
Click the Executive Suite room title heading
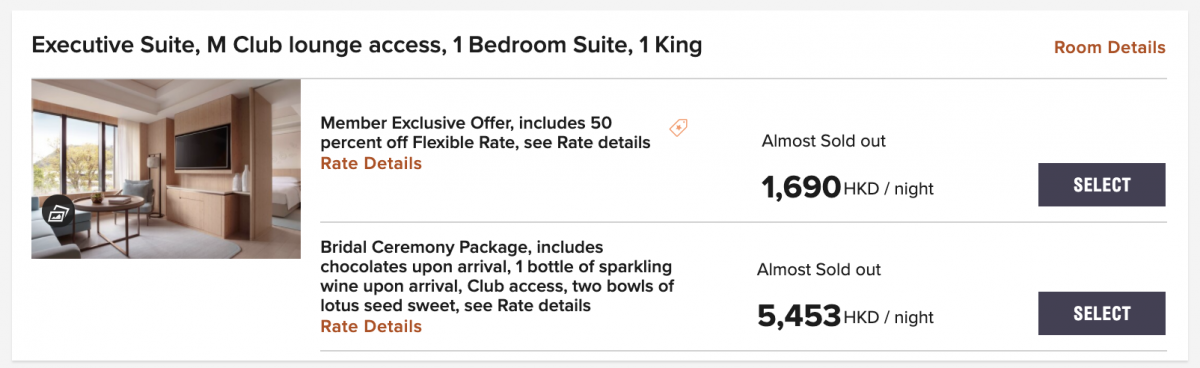click(x=367, y=45)
